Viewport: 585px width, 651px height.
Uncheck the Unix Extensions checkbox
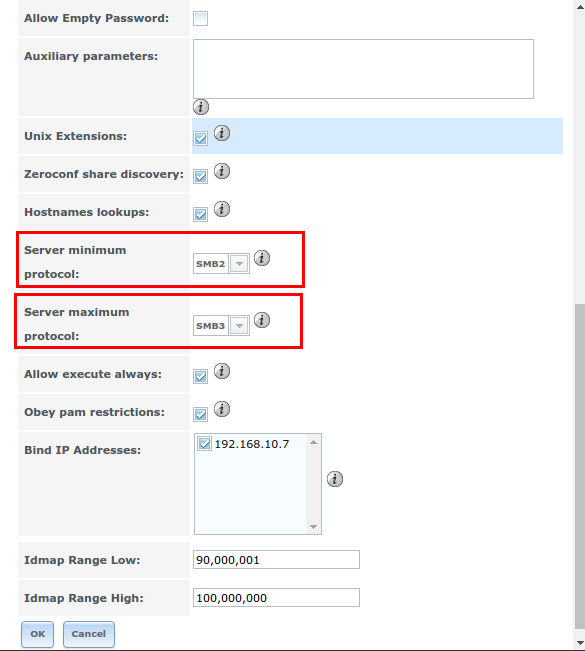[201, 138]
